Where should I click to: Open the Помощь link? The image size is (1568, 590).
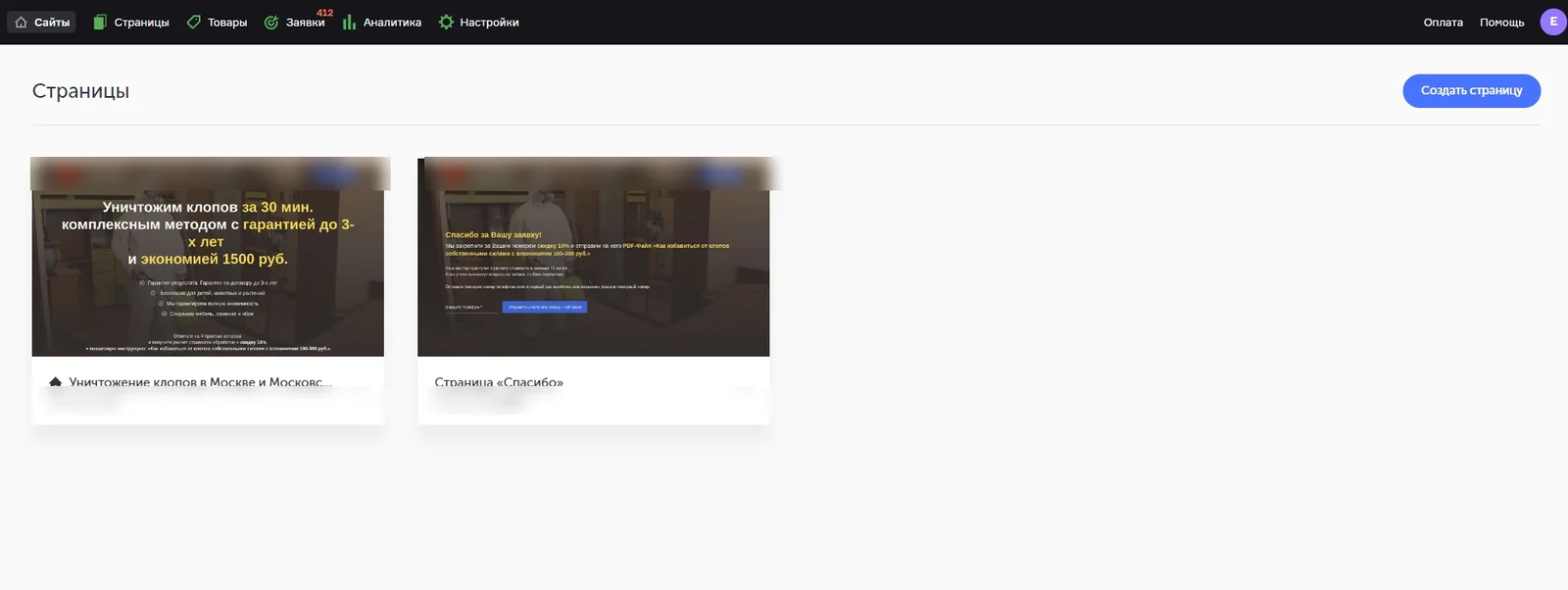click(1501, 23)
